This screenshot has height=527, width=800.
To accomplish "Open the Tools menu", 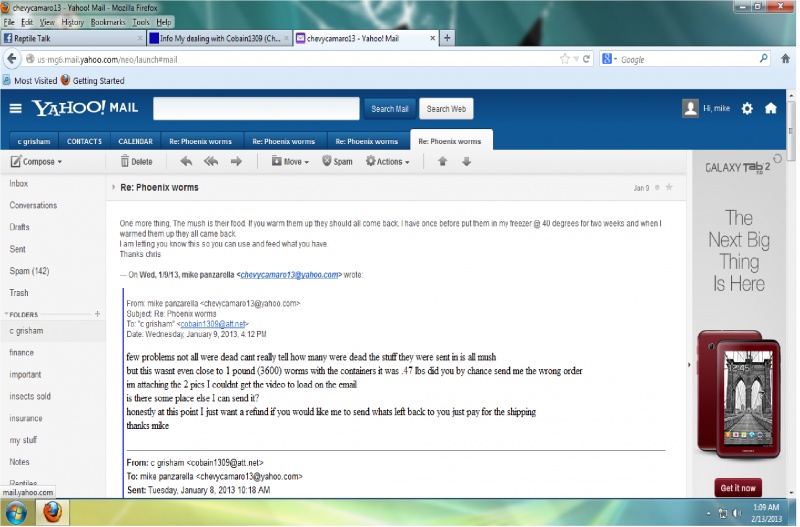I will tap(141, 22).
